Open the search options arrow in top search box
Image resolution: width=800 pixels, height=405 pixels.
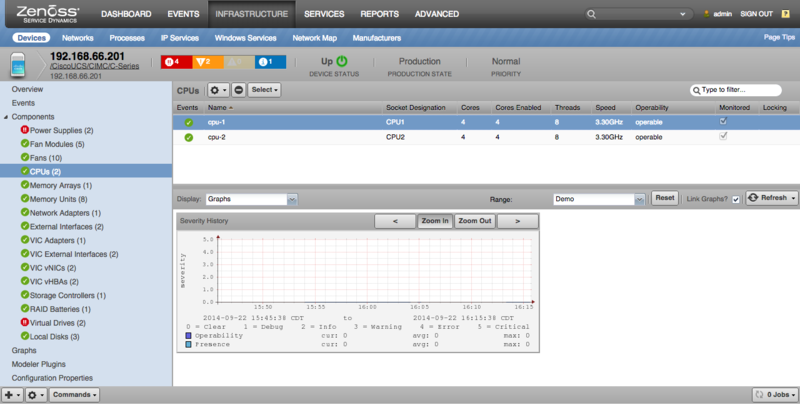[x=683, y=14]
